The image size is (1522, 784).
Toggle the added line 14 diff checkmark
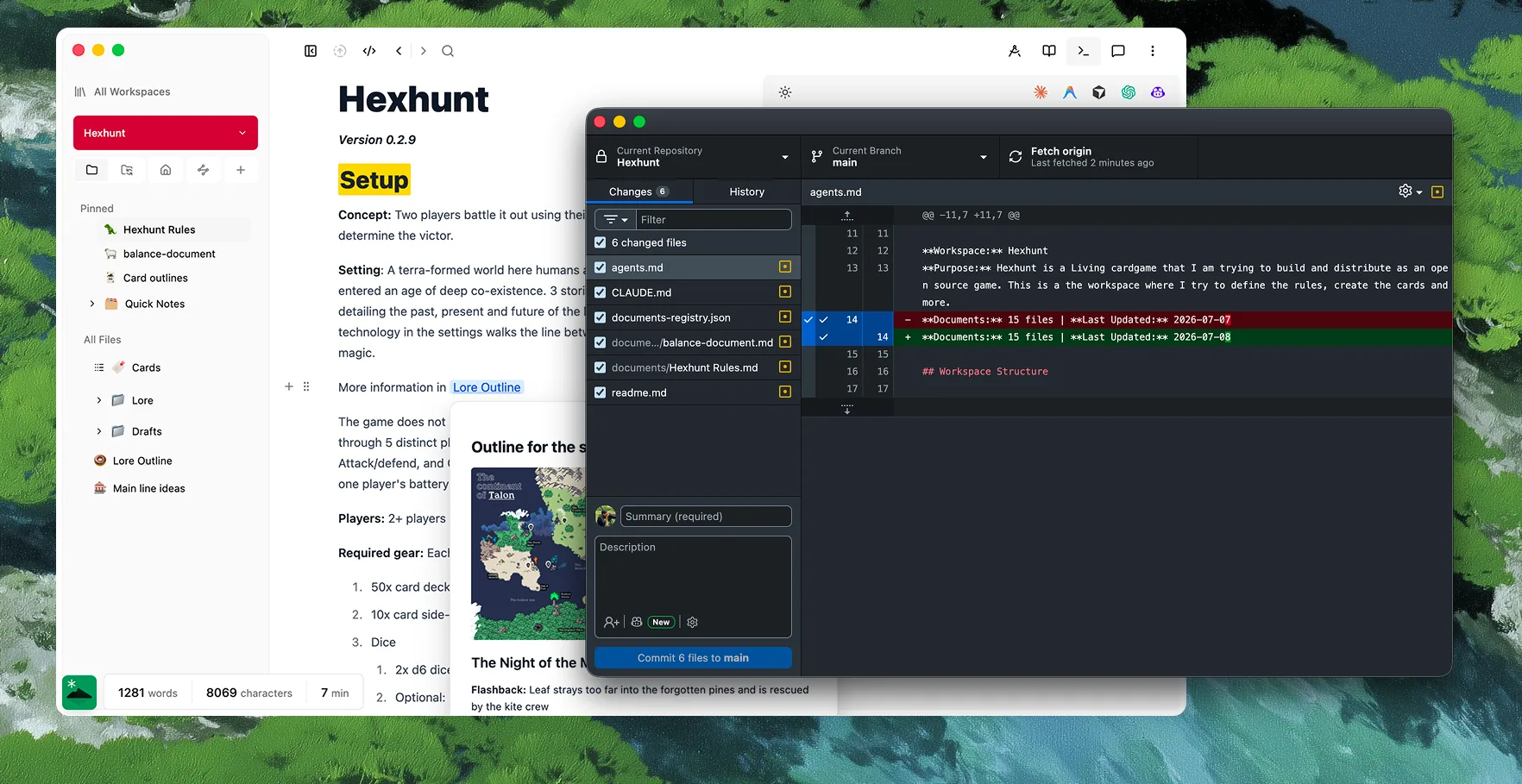823,337
